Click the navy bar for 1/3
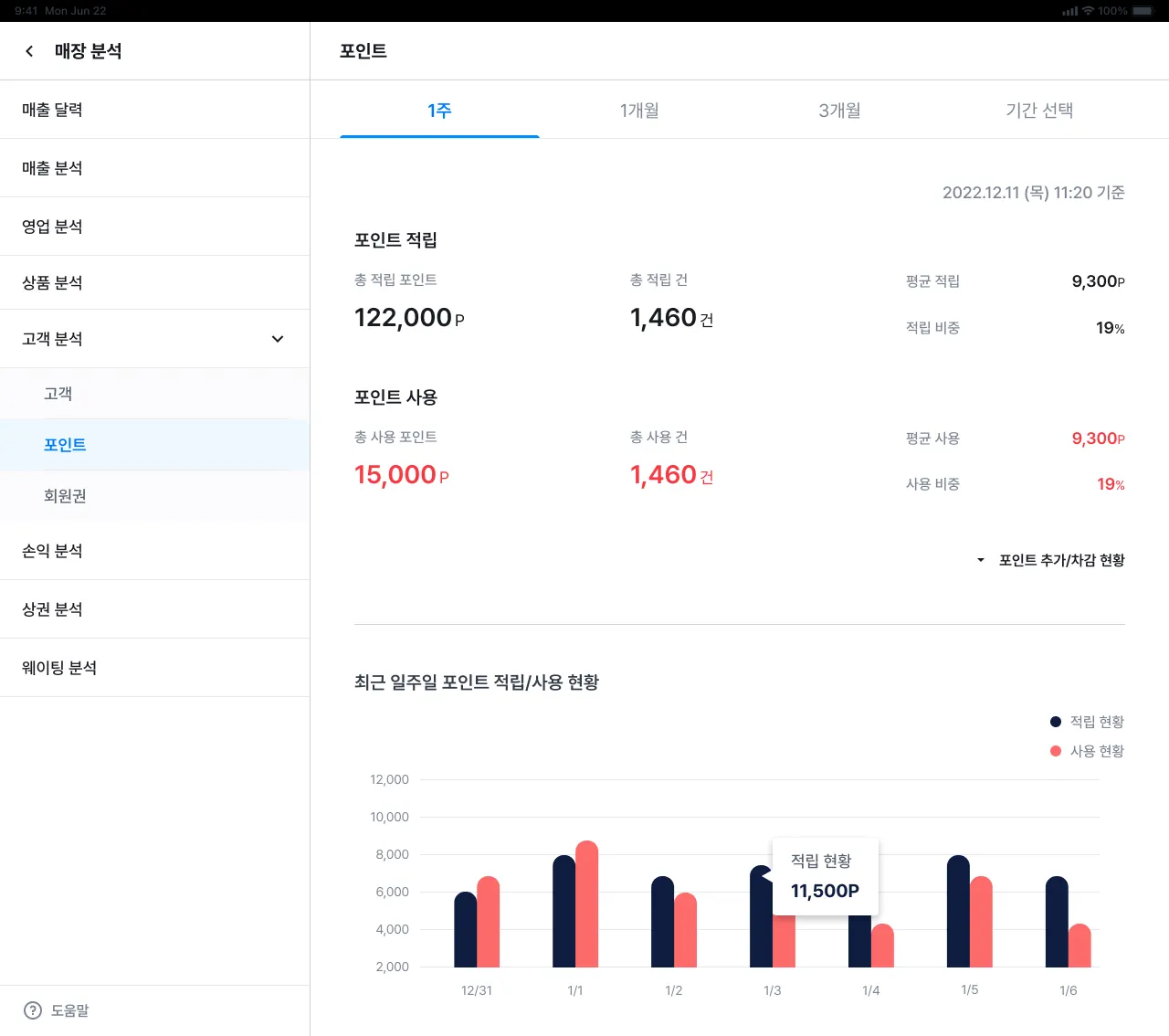The image size is (1169, 1036). pos(761,916)
